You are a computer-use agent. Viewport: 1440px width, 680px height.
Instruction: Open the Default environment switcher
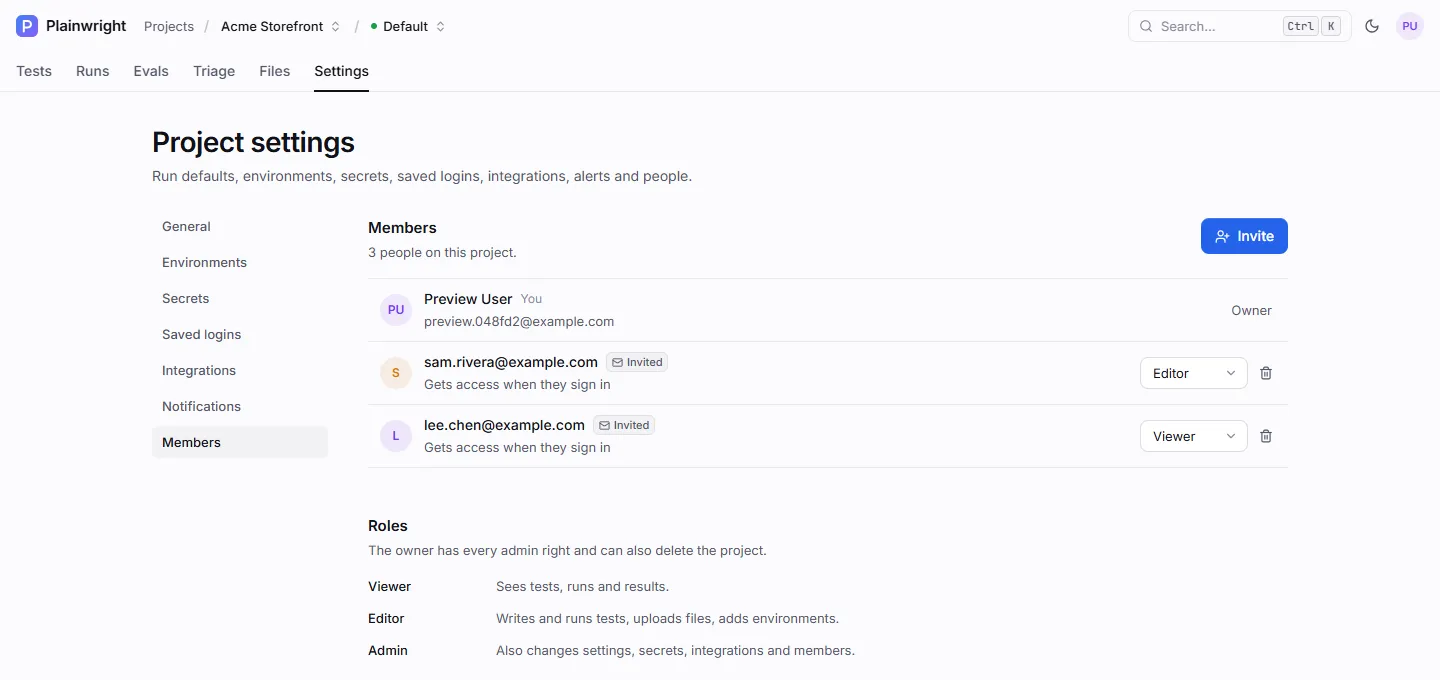[x=408, y=26]
